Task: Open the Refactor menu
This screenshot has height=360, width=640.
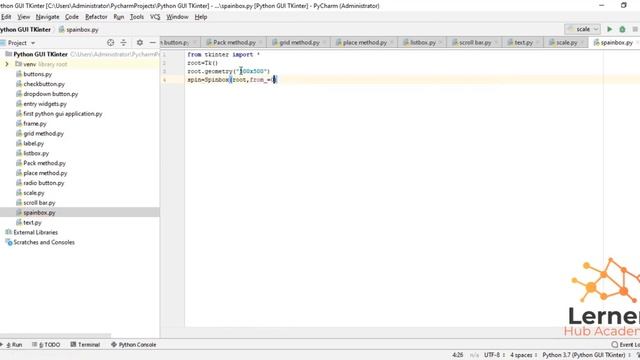Action: click(x=96, y=17)
